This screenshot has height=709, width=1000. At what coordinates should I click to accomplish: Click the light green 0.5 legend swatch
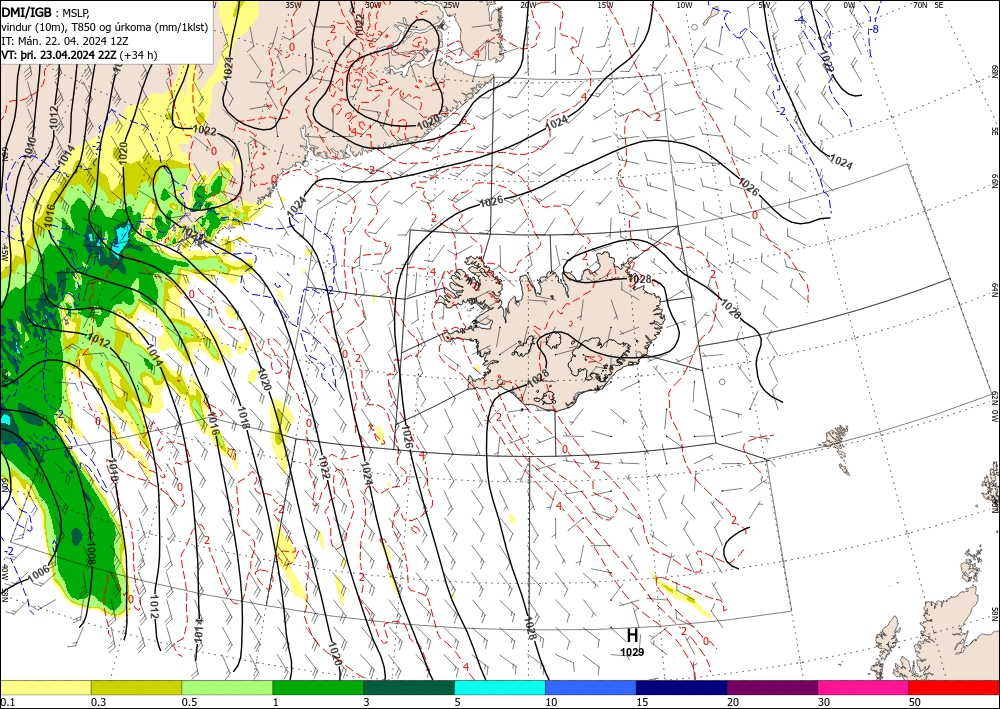(227, 687)
